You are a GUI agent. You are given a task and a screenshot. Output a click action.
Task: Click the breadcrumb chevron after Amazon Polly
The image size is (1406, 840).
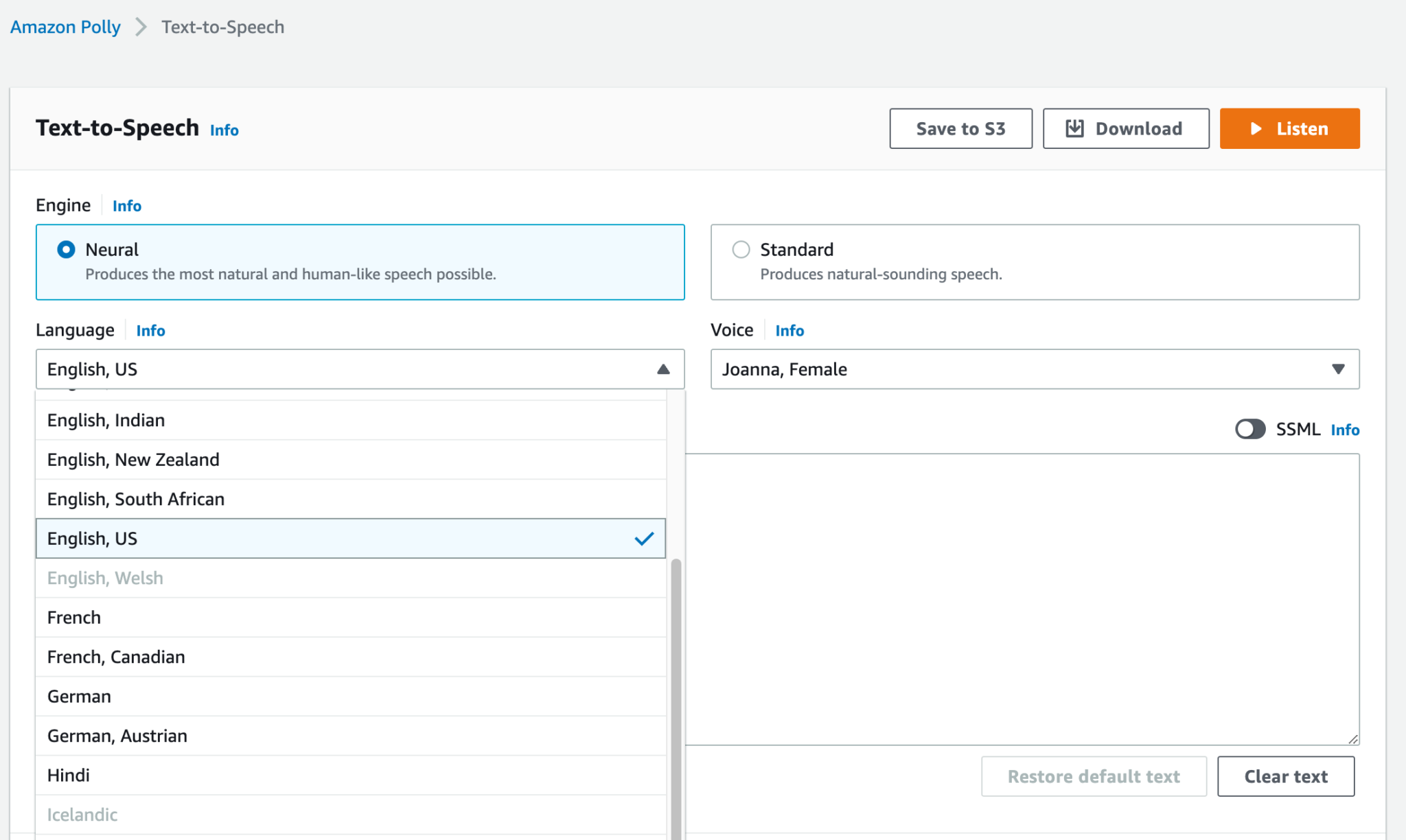click(x=141, y=27)
